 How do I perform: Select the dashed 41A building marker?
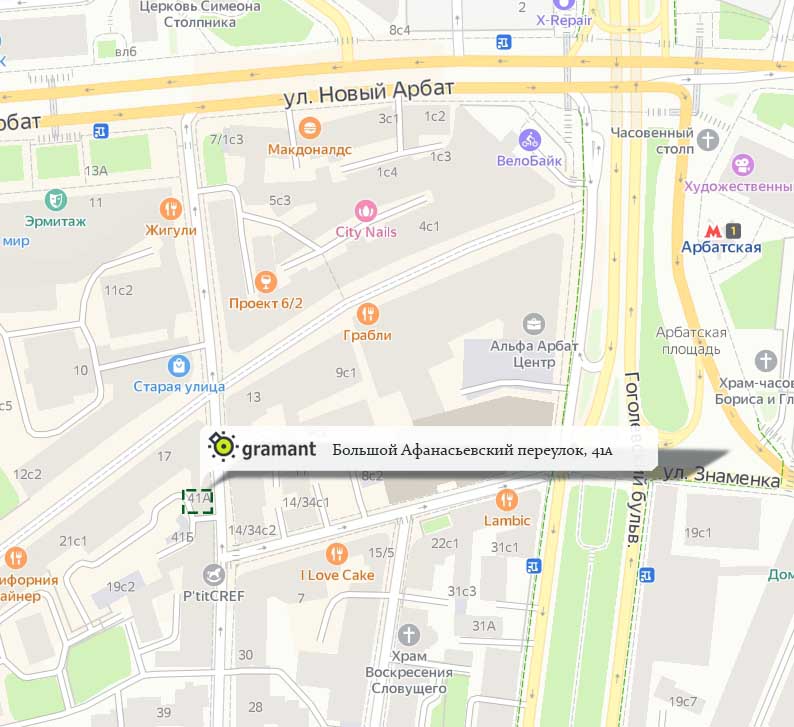197,502
